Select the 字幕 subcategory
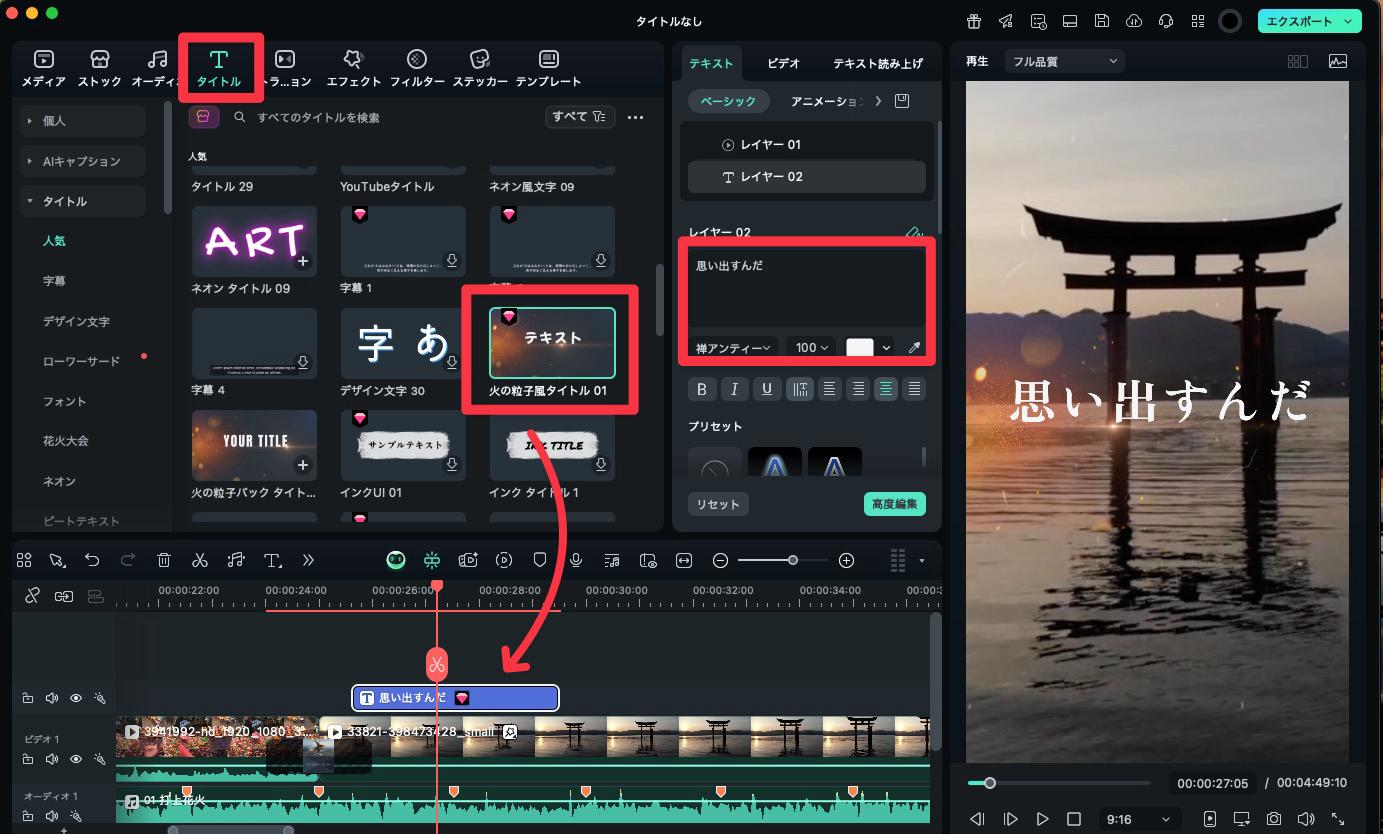Viewport: 1383px width, 834px height. point(54,281)
